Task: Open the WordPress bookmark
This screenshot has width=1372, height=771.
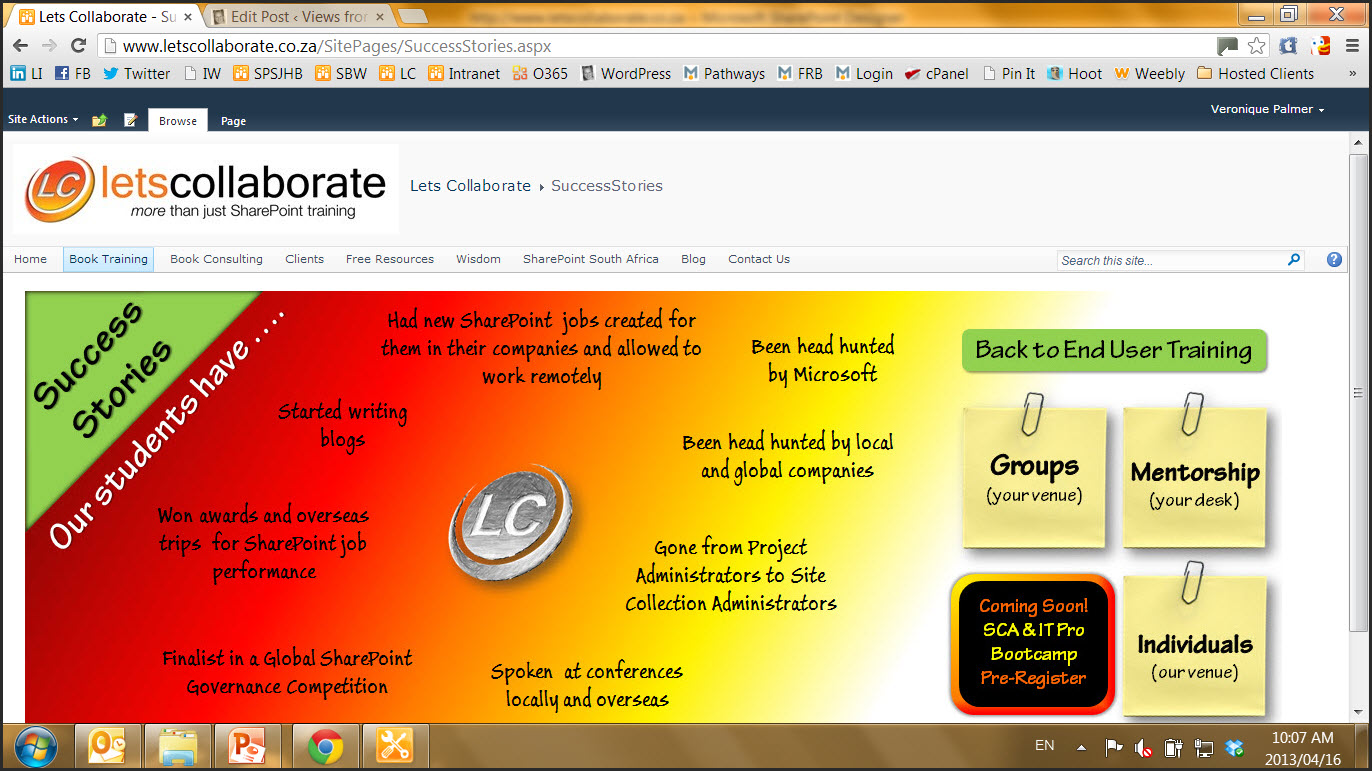Action: point(626,73)
